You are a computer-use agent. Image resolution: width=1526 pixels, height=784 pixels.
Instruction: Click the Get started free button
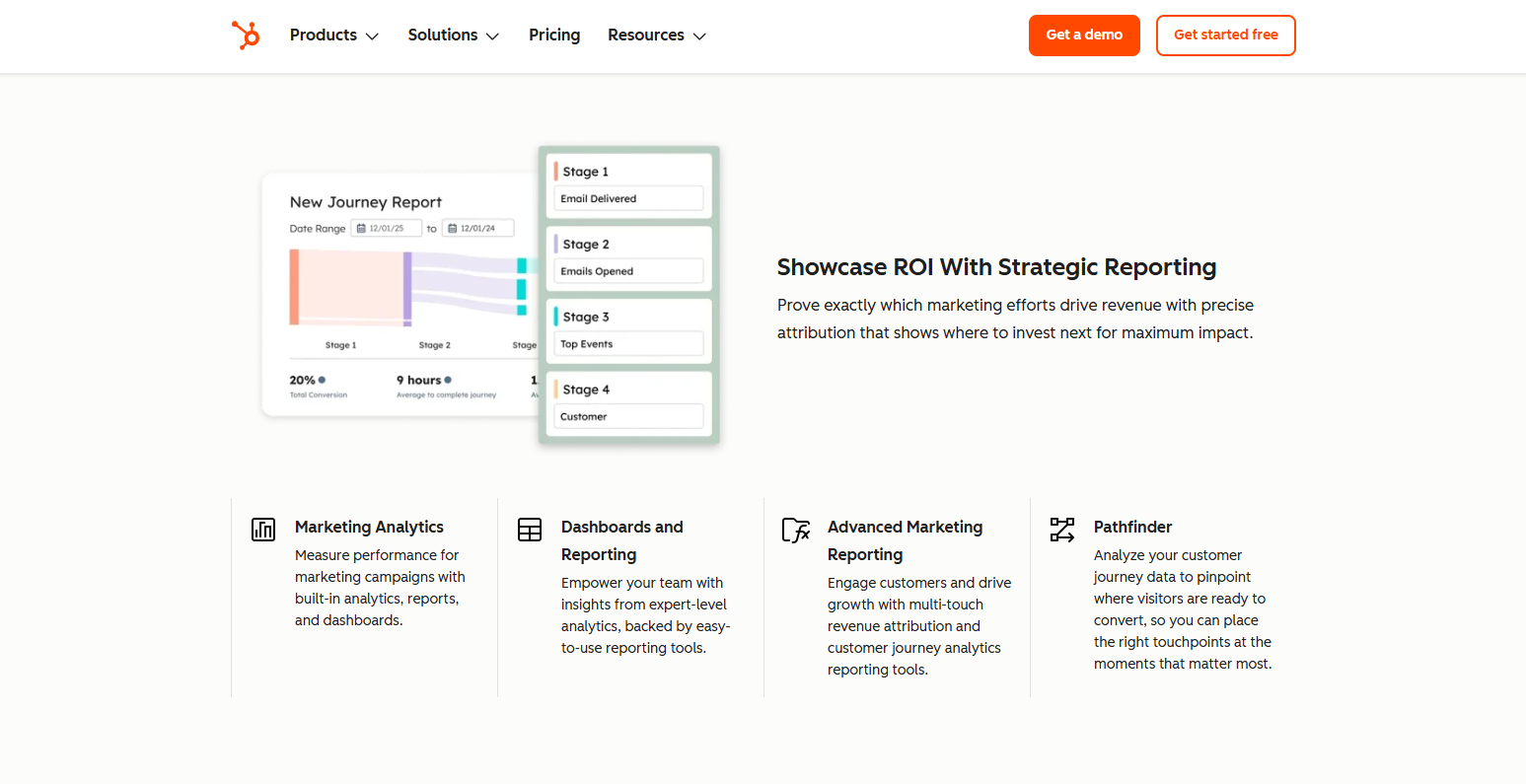[x=1225, y=36]
